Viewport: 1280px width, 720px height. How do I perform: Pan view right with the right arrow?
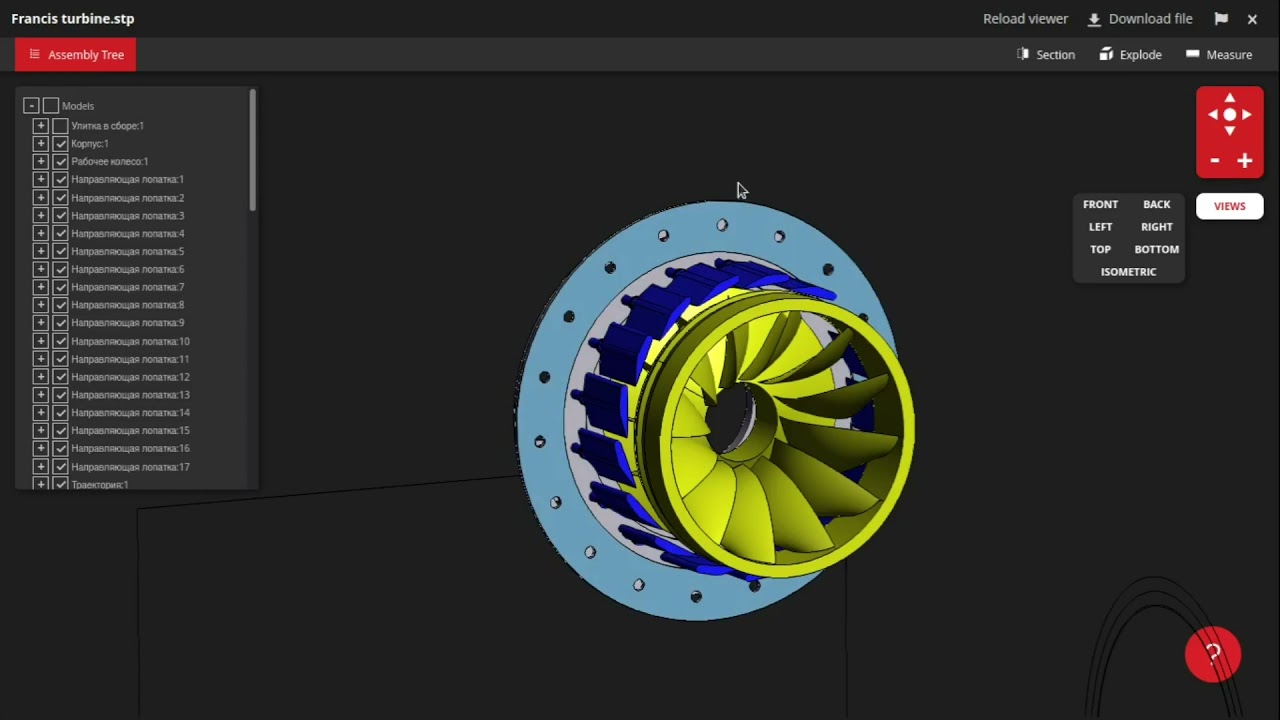(x=1246, y=115)
